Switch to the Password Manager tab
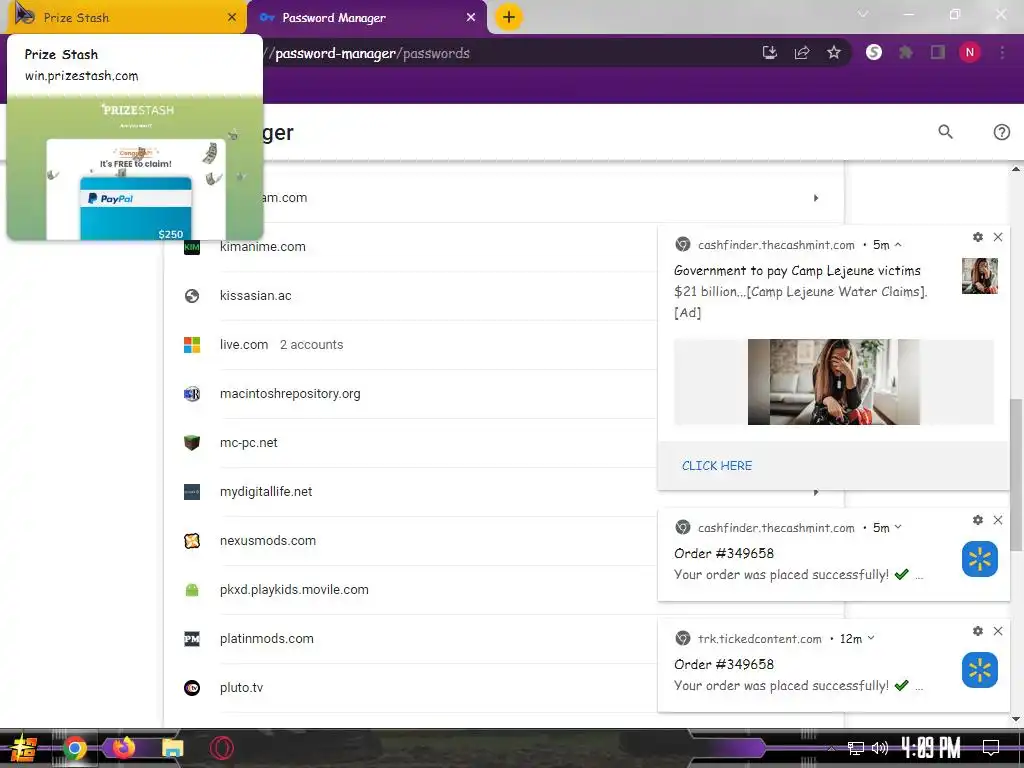 coord(367,17)
